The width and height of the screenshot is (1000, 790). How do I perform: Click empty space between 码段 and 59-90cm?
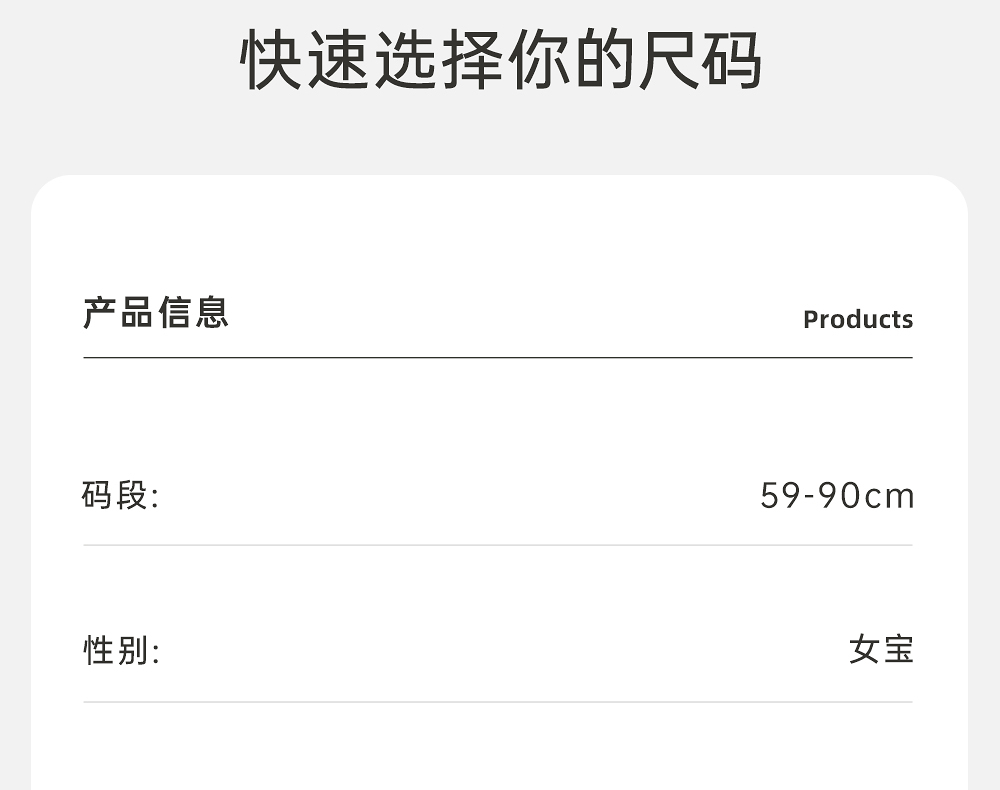click(x=460, y=496)
